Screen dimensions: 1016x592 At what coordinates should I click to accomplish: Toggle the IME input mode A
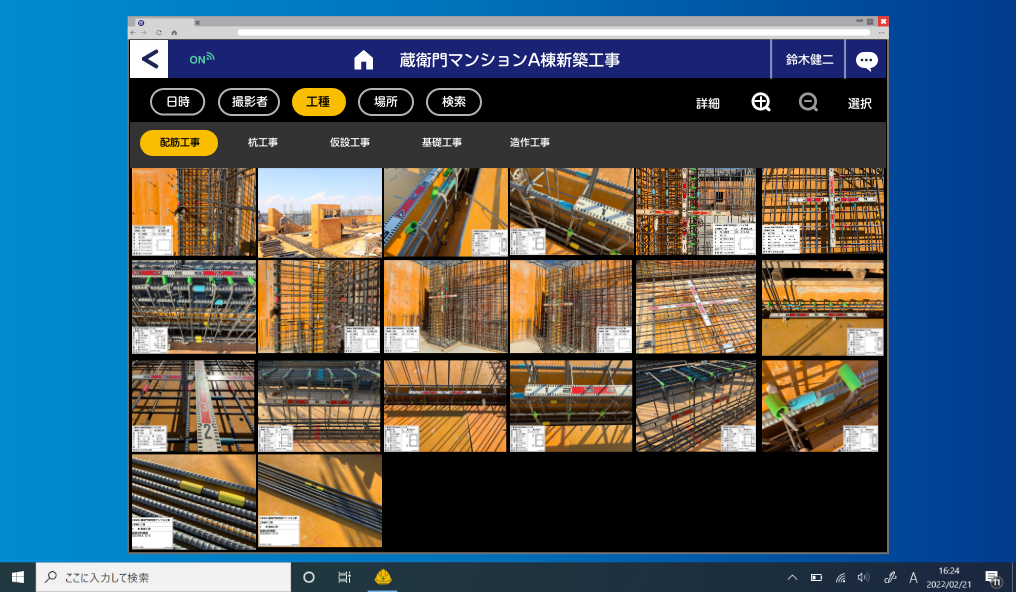coord(913,577)
